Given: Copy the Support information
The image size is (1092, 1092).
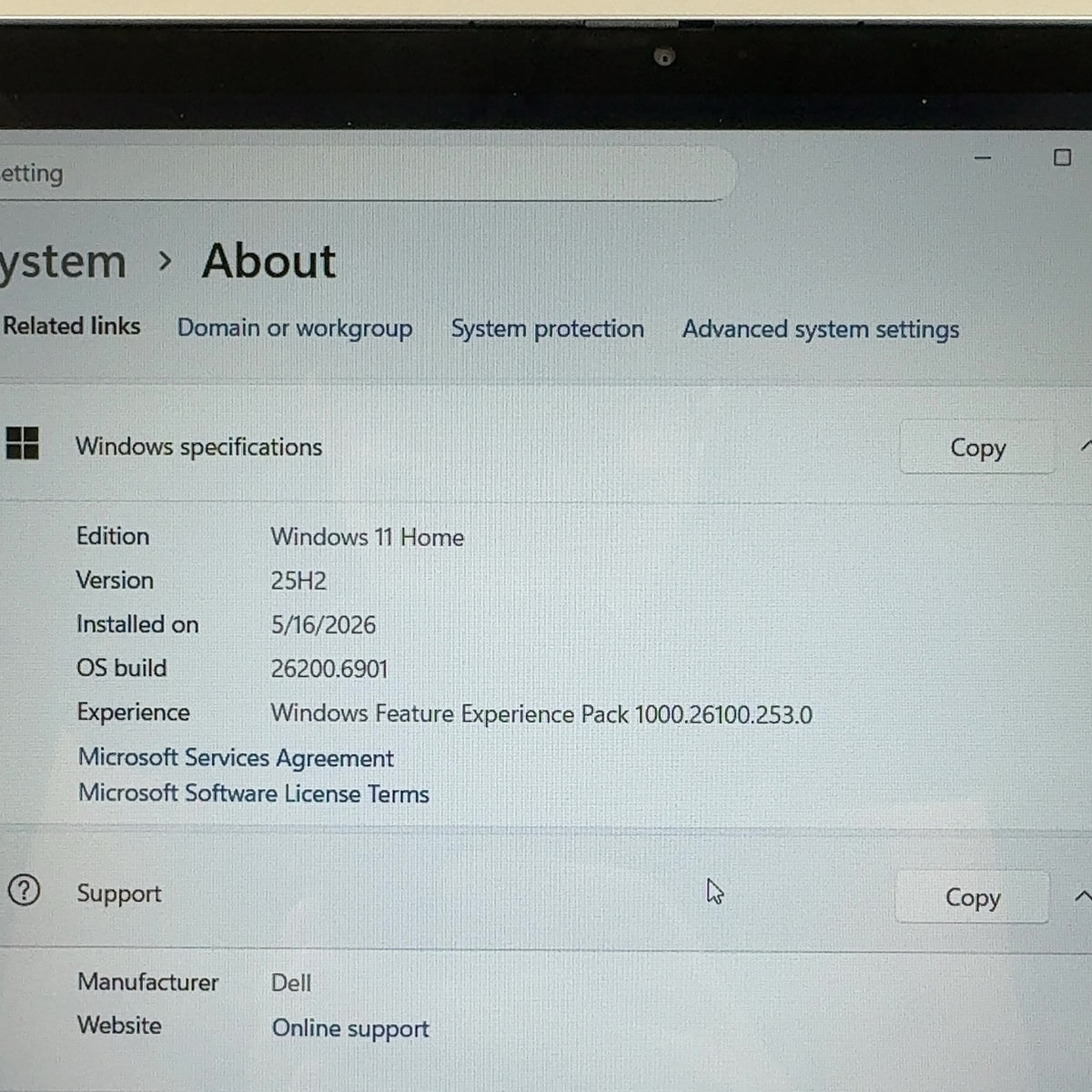Looking at the screenshot, I should point(973,897).
